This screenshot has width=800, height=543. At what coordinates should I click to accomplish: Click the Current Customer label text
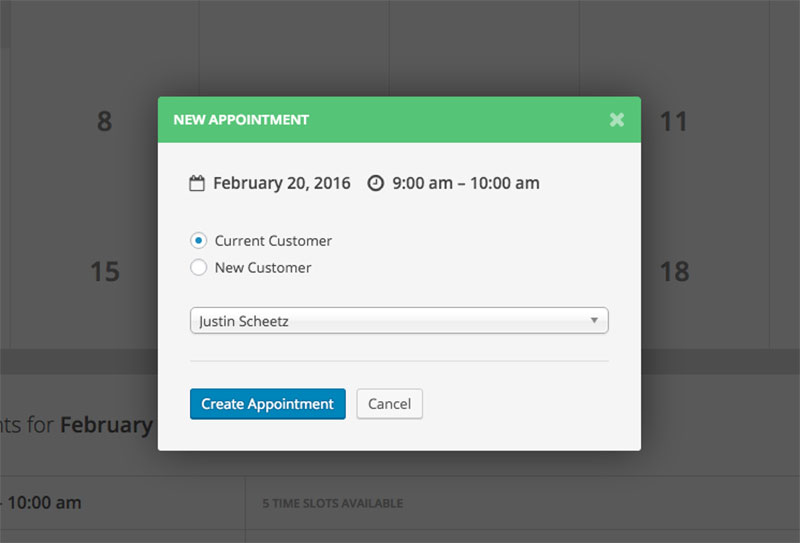(x=273, y=241)
